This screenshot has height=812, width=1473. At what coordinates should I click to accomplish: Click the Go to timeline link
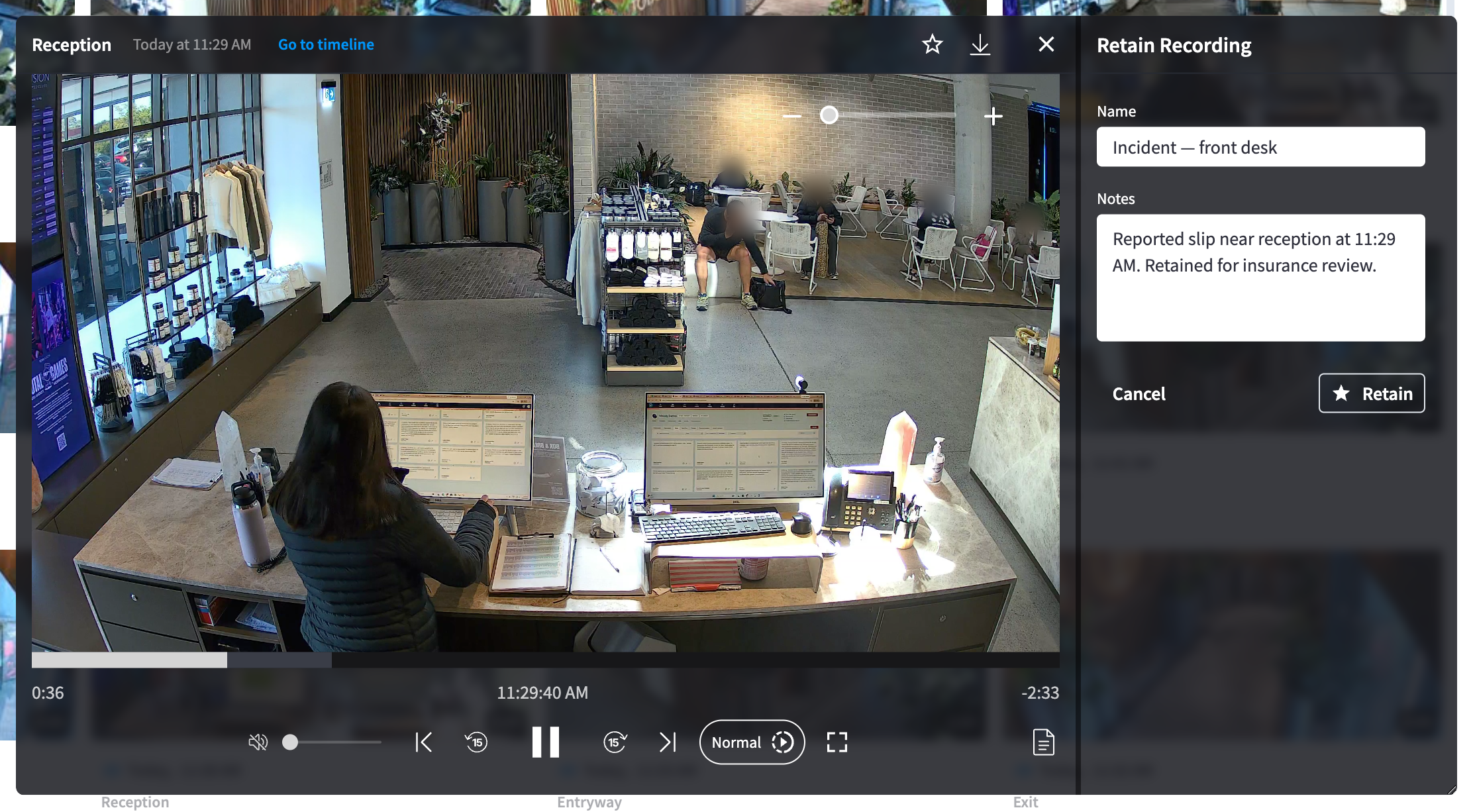pyautogui.click(x=326, y=44)
